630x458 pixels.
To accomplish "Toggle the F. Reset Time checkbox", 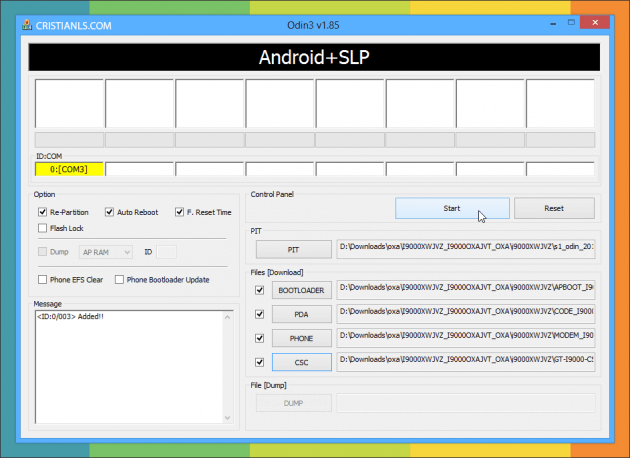I will (x=179, y=212).
